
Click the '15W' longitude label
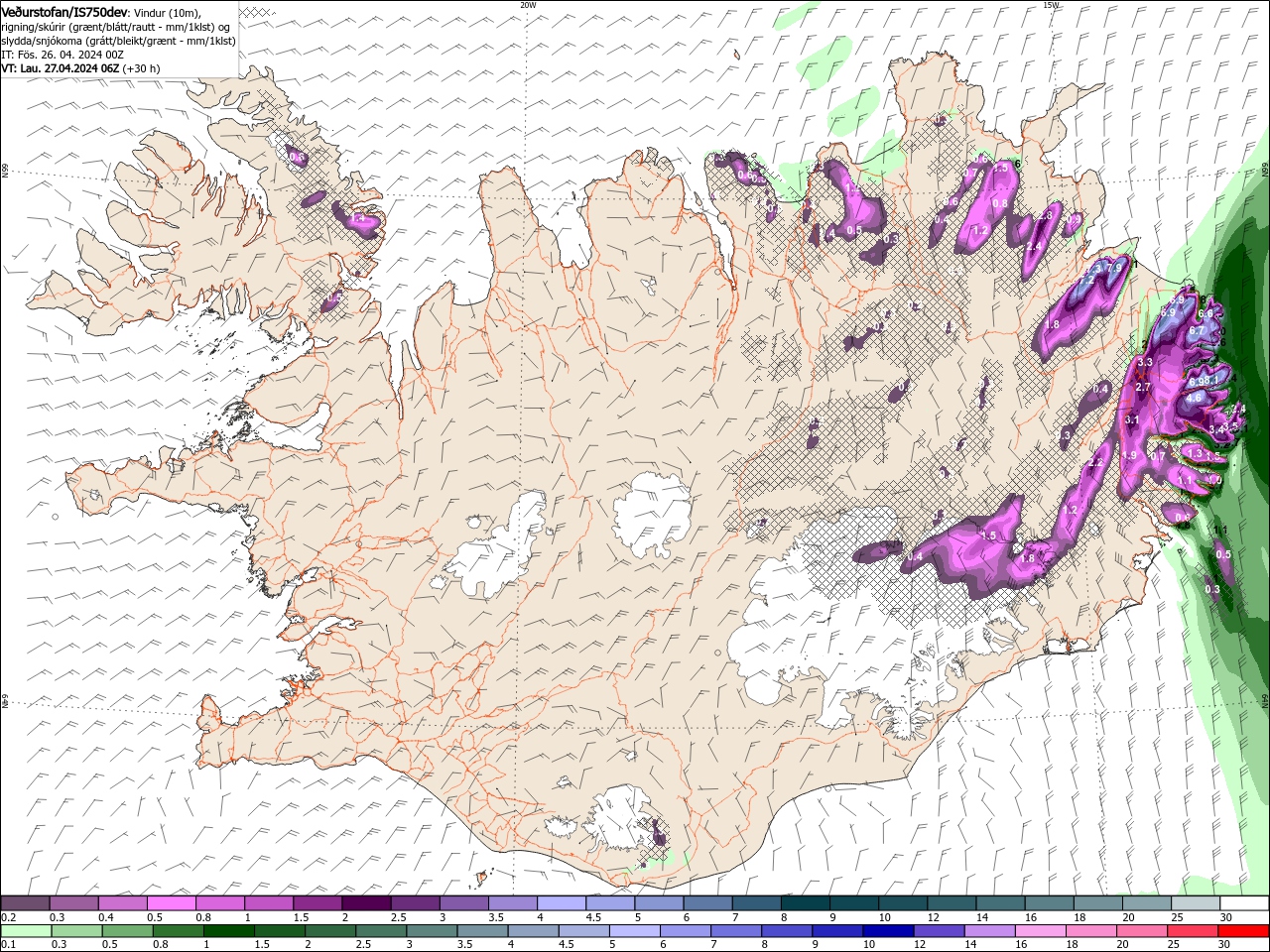(1051, 5)
